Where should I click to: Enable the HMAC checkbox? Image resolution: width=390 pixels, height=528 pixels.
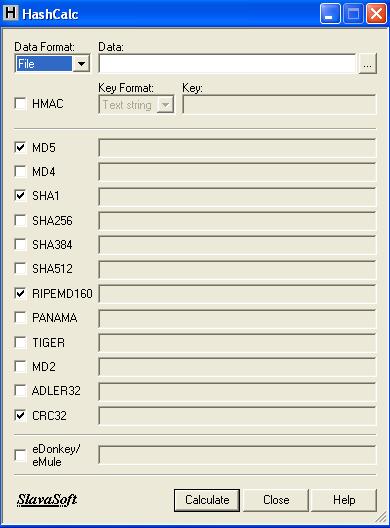tap(20, 103)
